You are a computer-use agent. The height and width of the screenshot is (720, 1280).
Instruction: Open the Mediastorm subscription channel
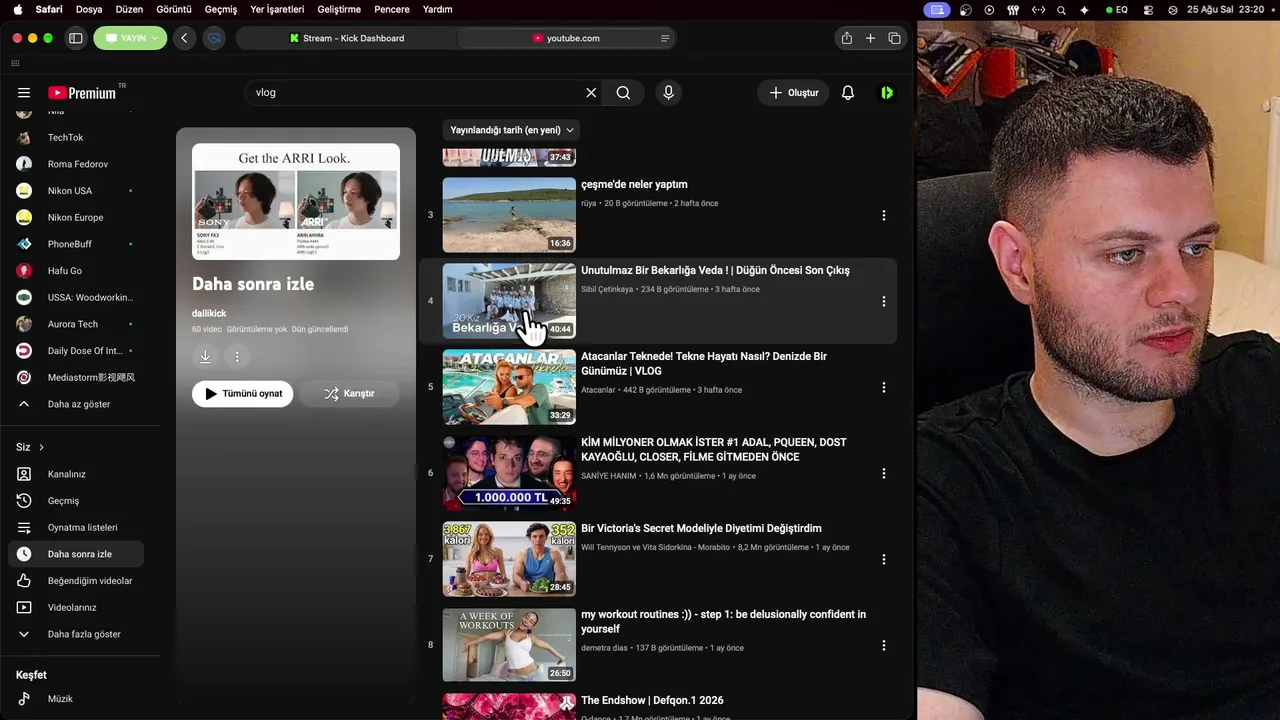(76, 378)
